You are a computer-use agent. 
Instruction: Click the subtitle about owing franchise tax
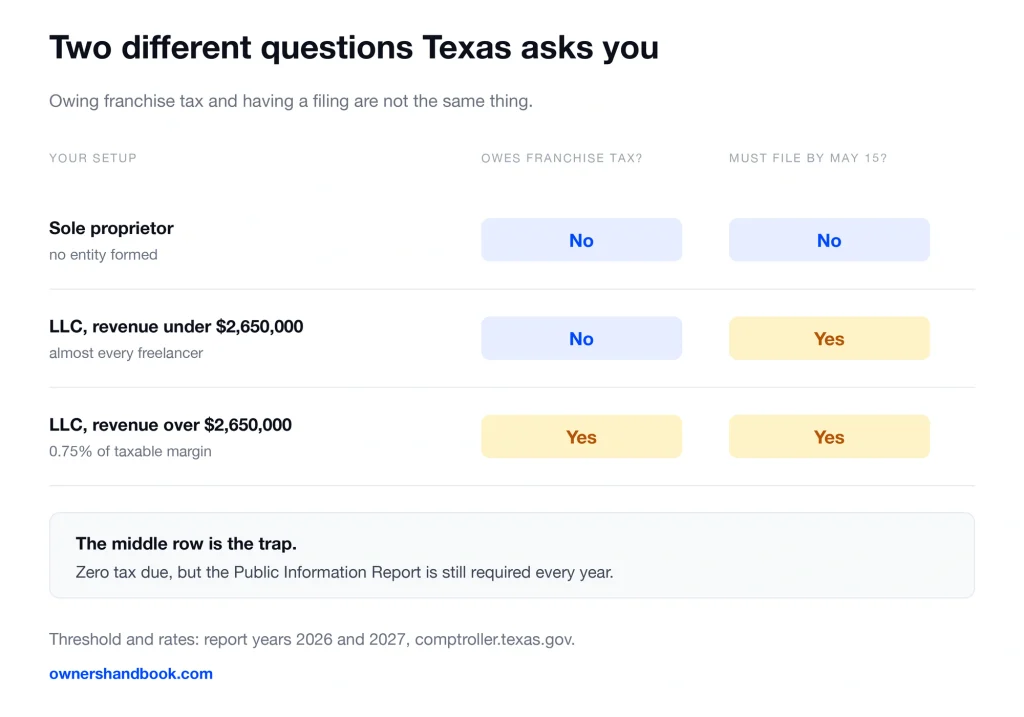[291, 101]
